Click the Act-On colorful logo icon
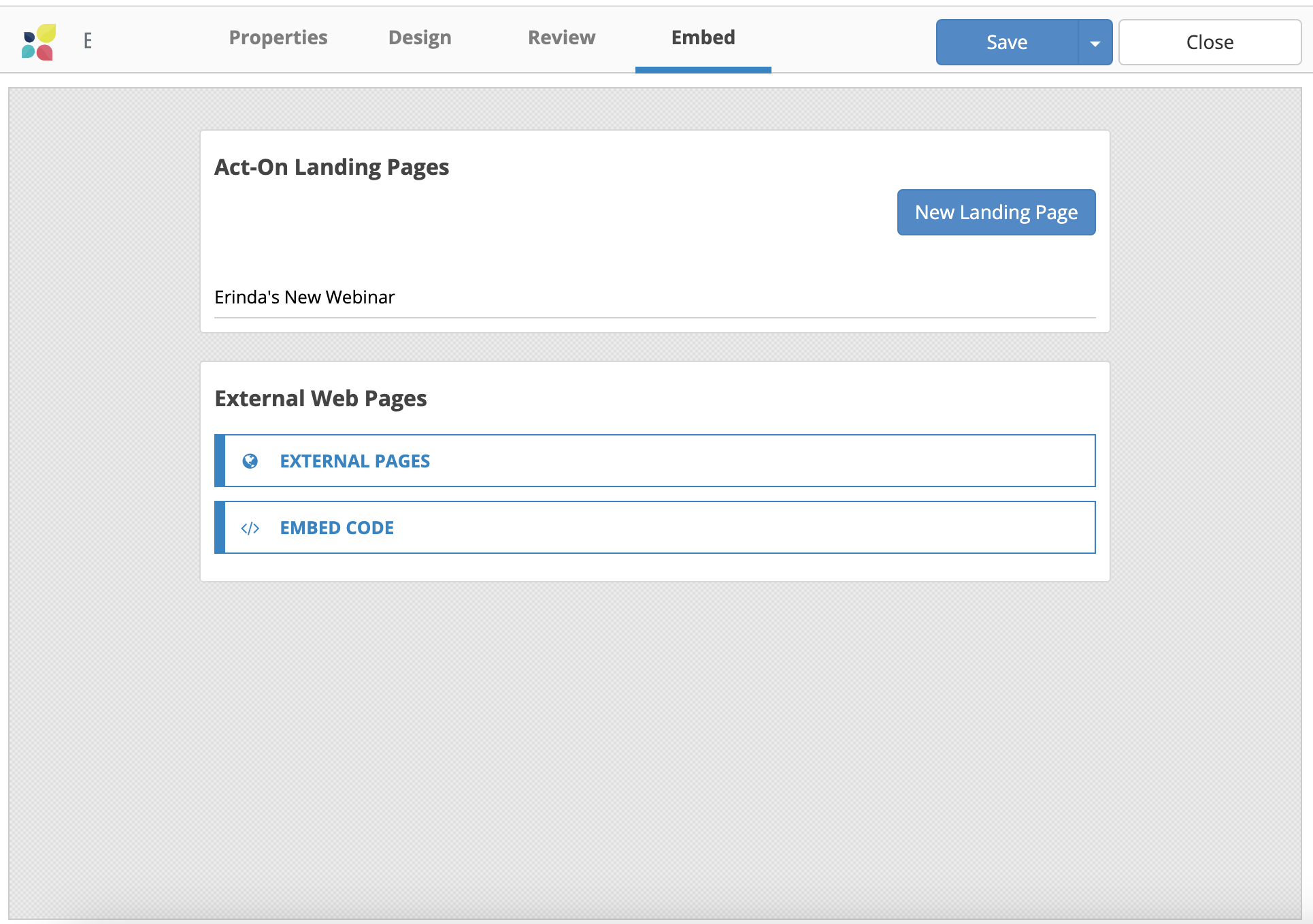The image size is (1313, 924). tap(39, 42)
